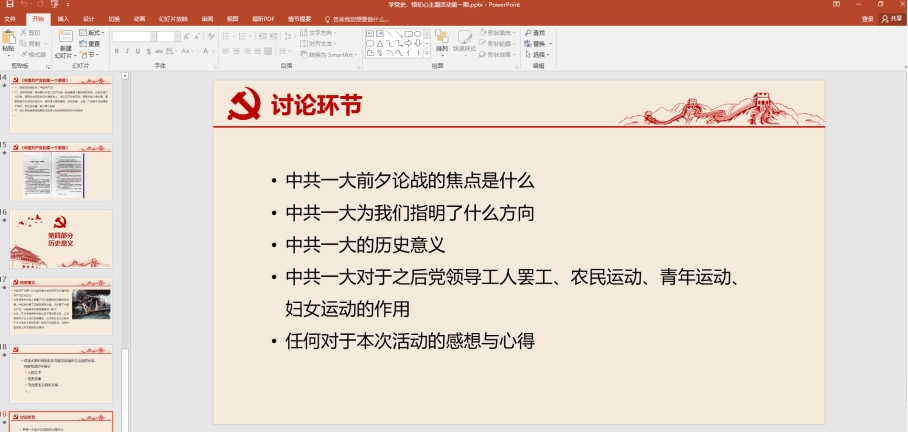The height and width of the screenshot is (432, 908).
Task: Select slide 16 thumbnail 第四部分 历史意义
Action: tap(61, 239)
